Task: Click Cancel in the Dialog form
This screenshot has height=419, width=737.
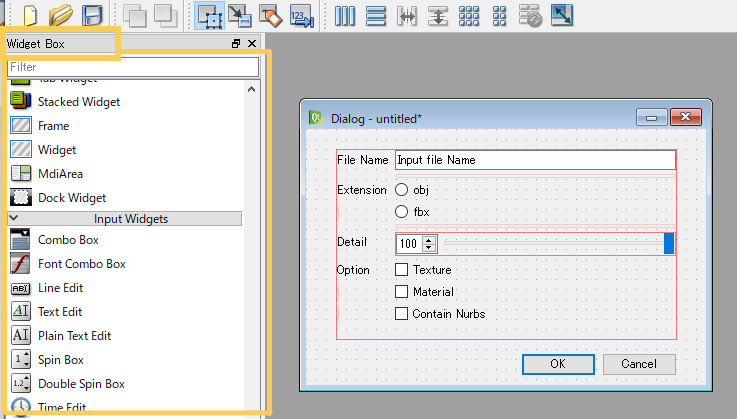Action: [x=639, y=364]
